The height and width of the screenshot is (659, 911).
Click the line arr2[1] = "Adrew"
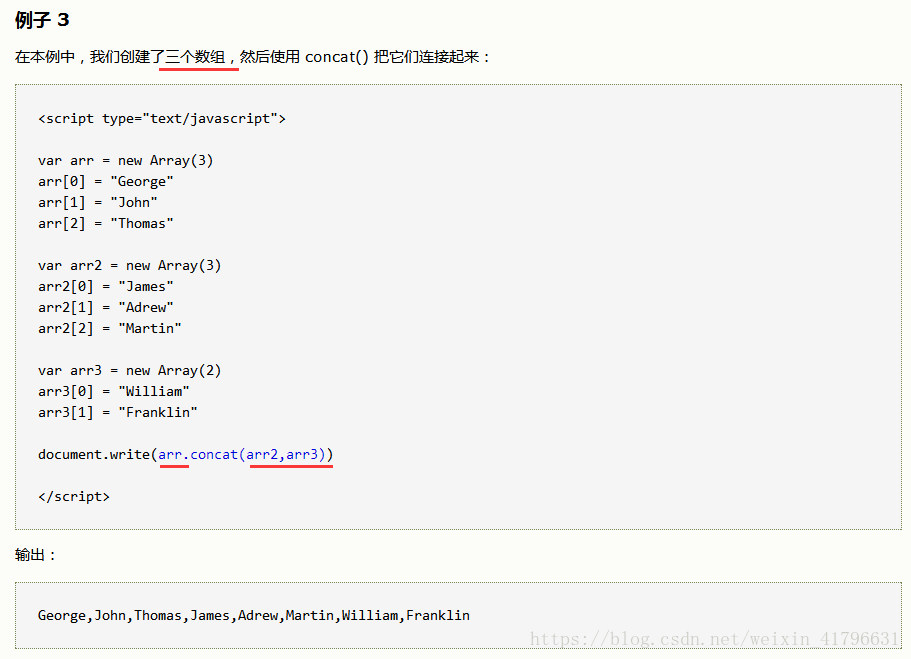pyautogui.click(x=106, y=307)
